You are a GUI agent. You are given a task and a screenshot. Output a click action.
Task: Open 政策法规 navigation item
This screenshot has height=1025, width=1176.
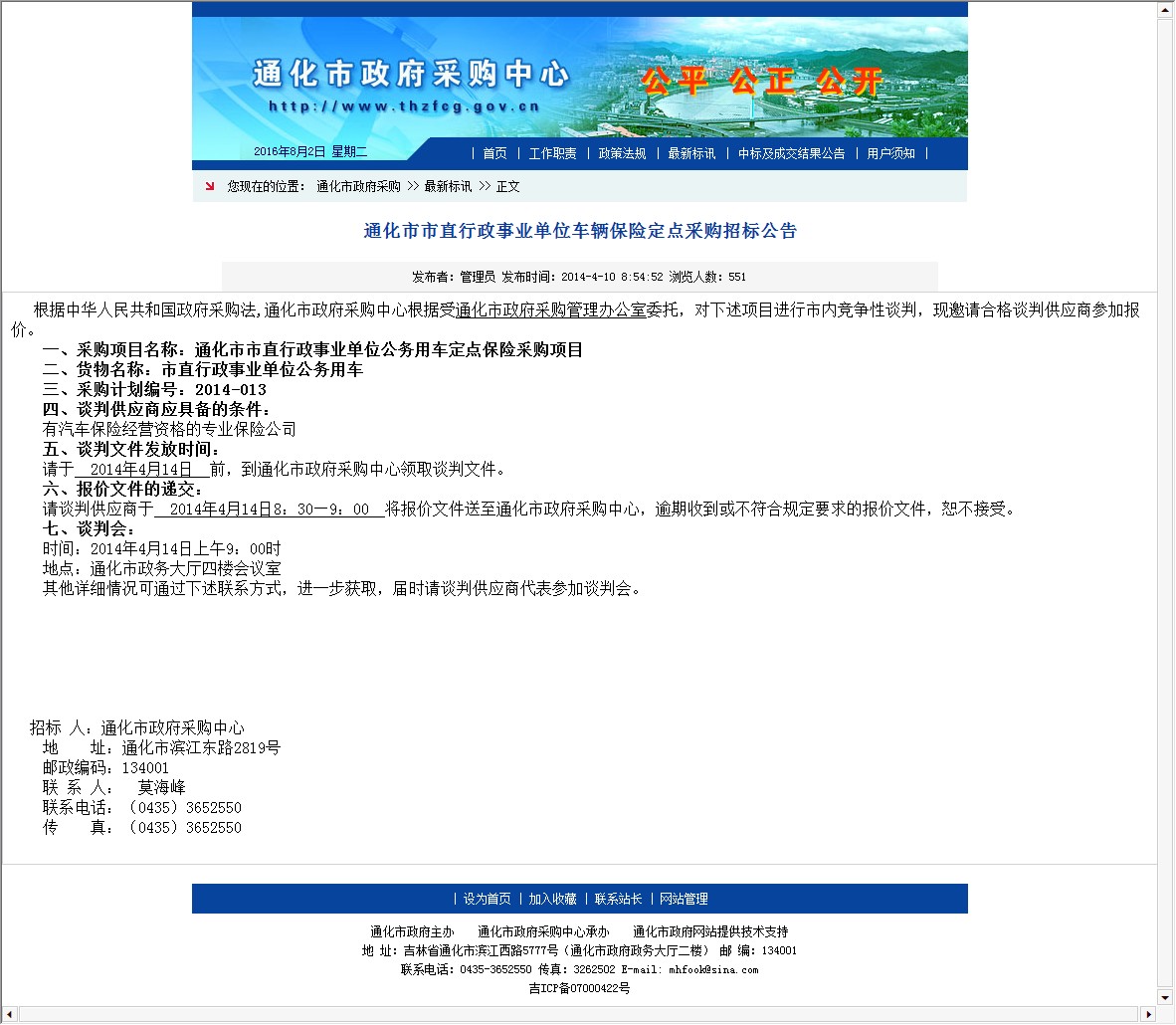pyautogui.click(x=622, y=153)
